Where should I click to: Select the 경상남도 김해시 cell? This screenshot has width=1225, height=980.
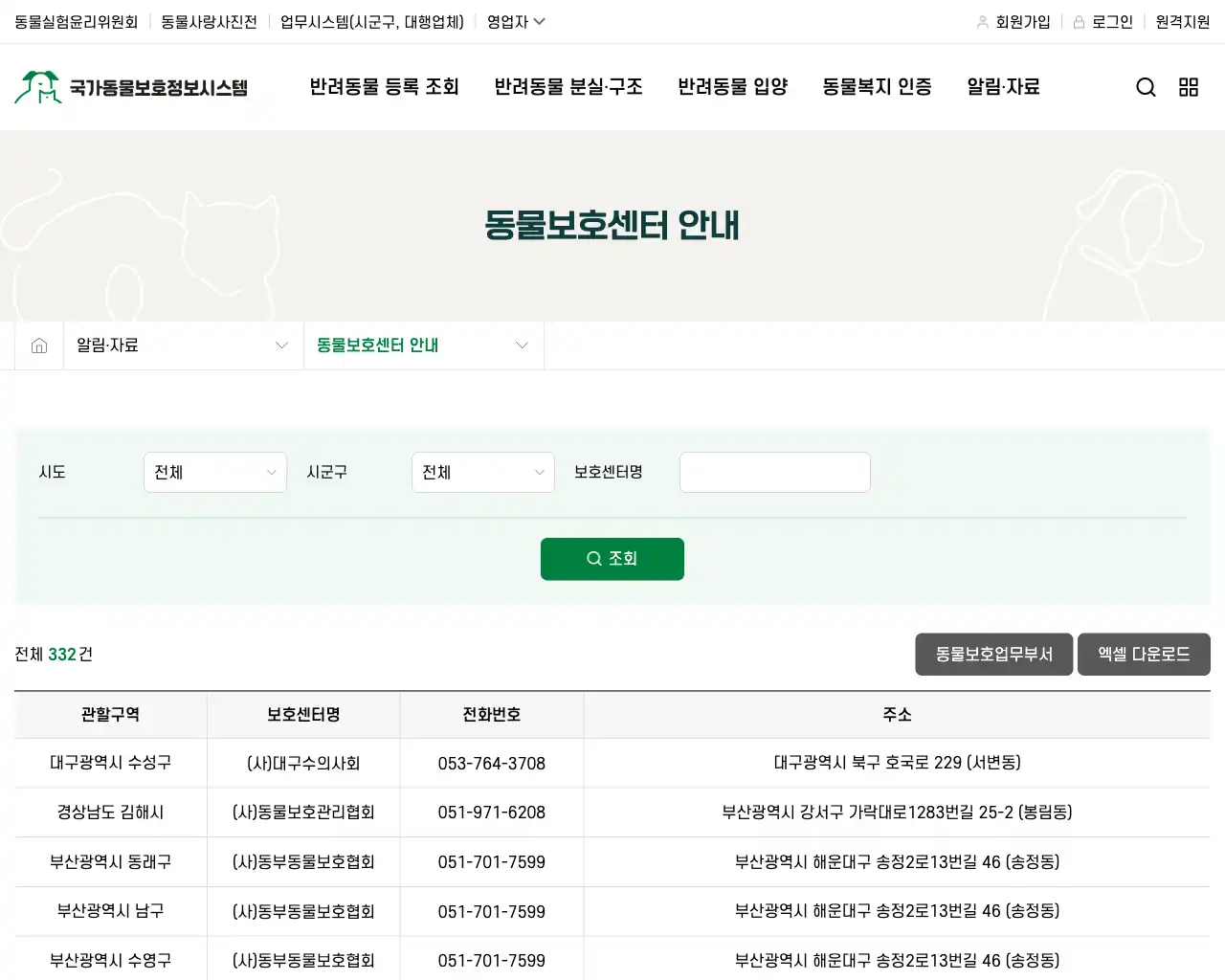(111, 813)
